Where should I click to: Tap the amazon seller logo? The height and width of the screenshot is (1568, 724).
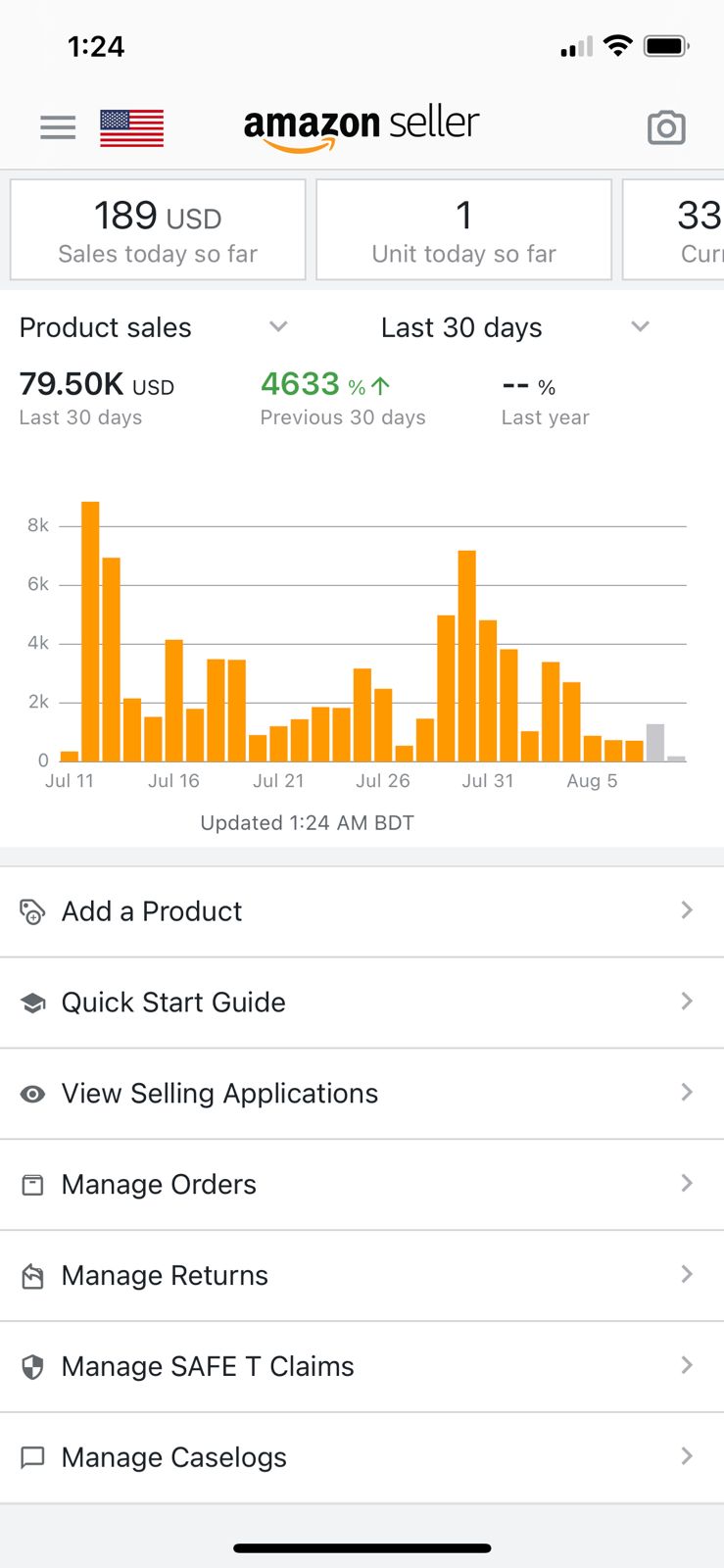[362, 127]
